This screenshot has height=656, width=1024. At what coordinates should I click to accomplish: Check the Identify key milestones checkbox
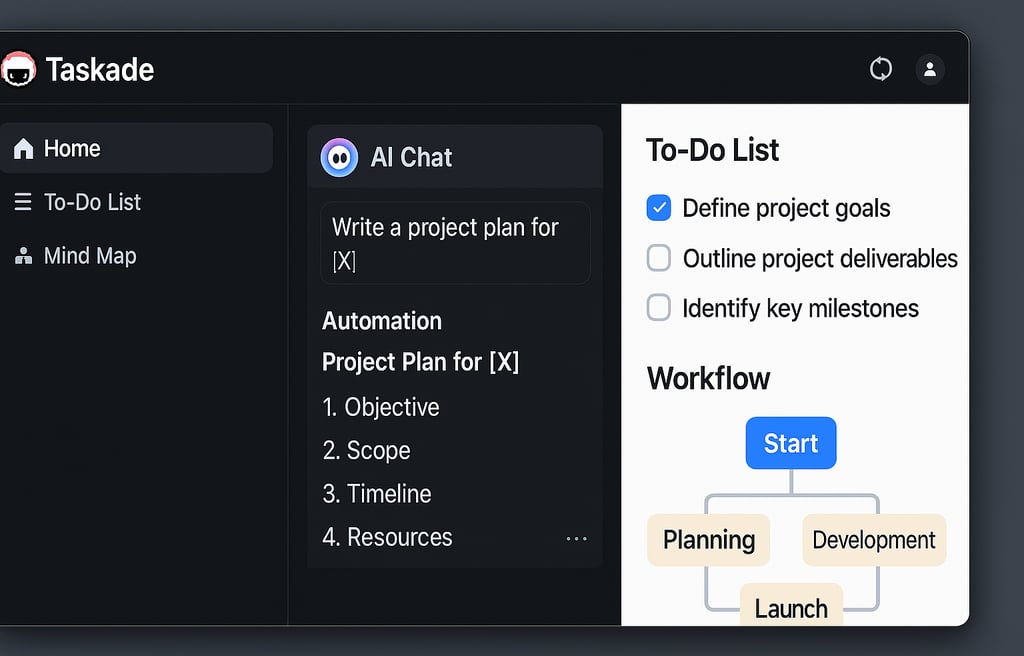[658, 307]
